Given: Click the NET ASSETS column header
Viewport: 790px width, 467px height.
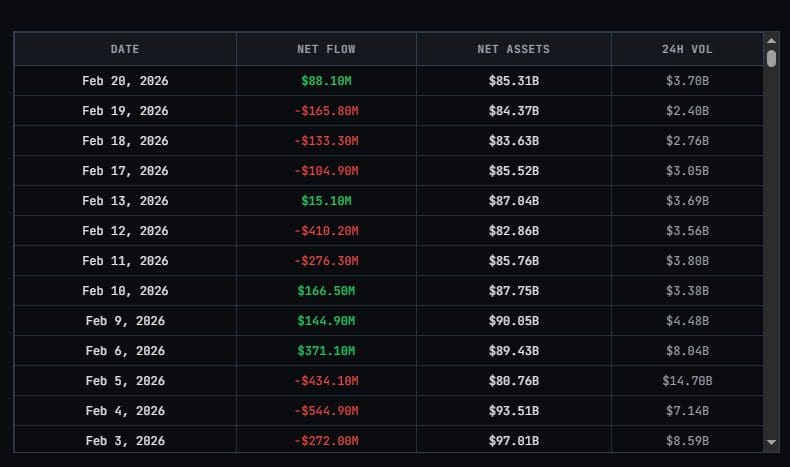Looking at the screenshot, I should coord(513,49).
